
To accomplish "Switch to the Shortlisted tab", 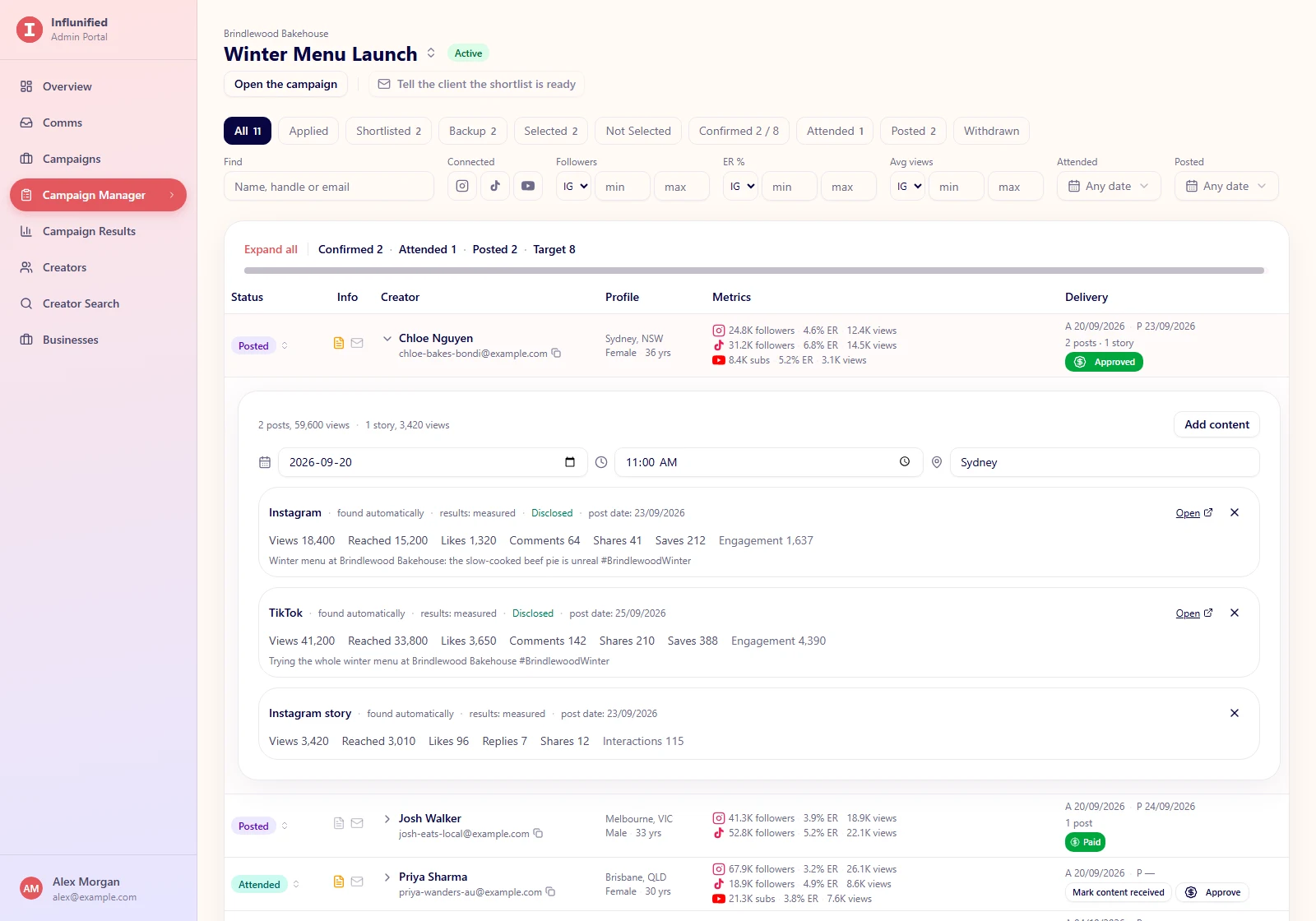I will pos(389,131).
